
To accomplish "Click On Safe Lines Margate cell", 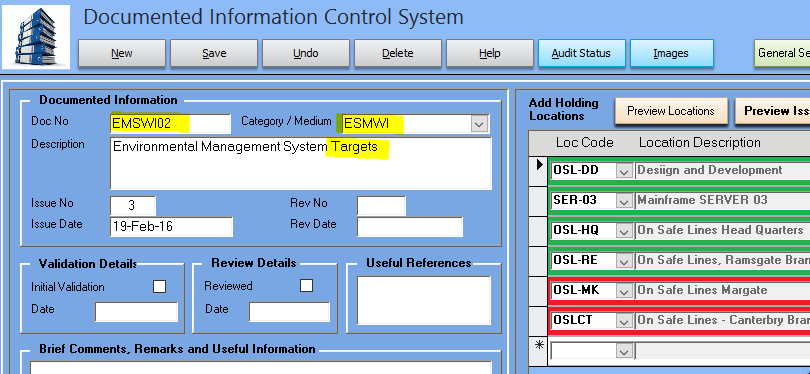I will tap(722, 290).
